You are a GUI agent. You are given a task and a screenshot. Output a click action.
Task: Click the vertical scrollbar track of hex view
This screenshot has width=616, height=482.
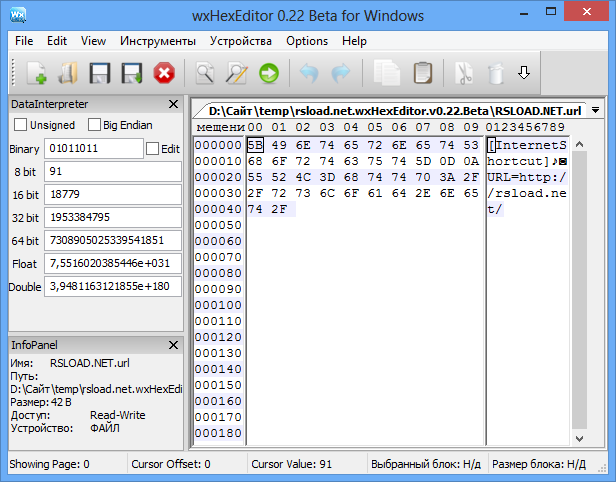(579, 291)
